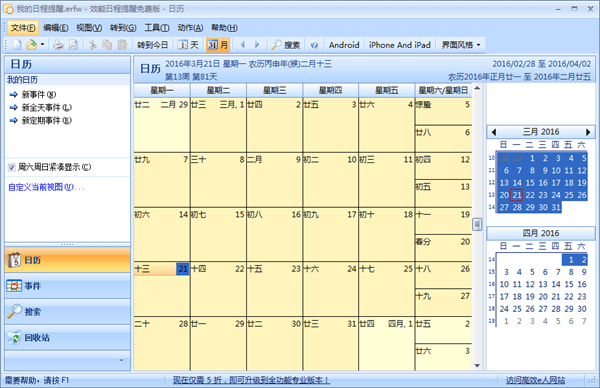Toggle 周六周日紧凑显示 checkbox
This screenshot has height=388, width=600.
(12, 167)
